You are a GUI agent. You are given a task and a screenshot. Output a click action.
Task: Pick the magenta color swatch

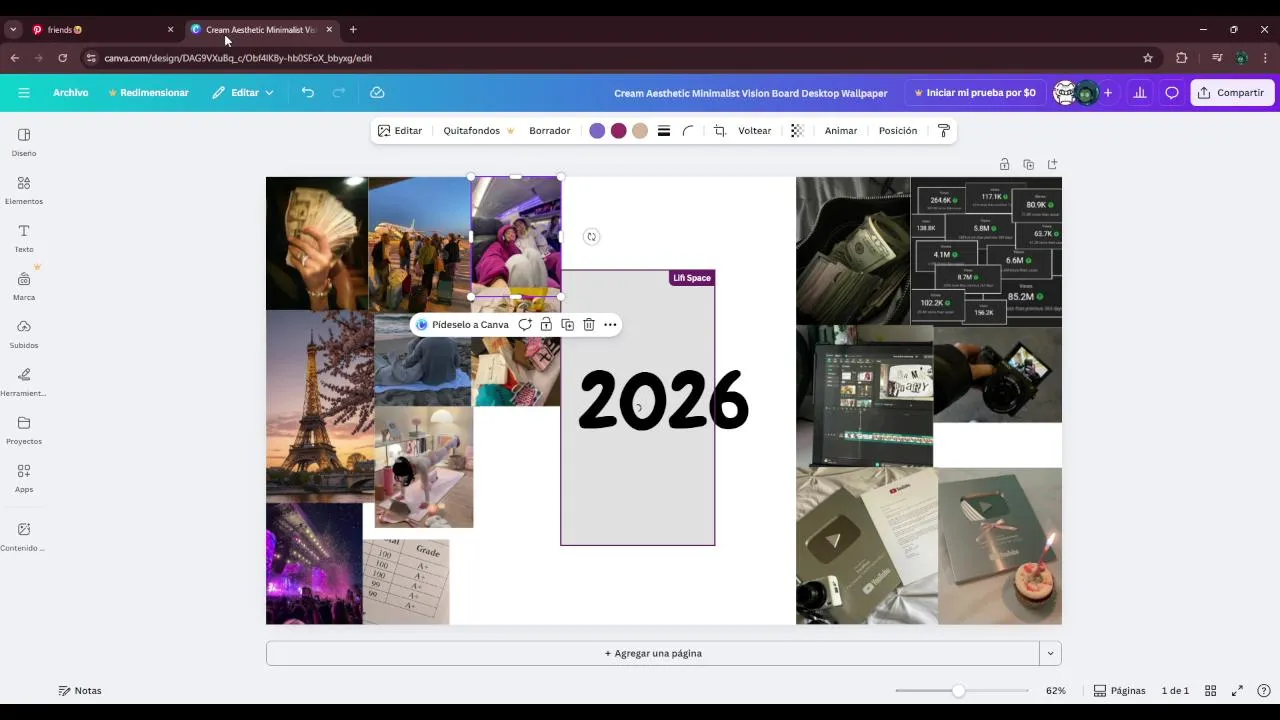pyautogui.click(x=619, y=131)
